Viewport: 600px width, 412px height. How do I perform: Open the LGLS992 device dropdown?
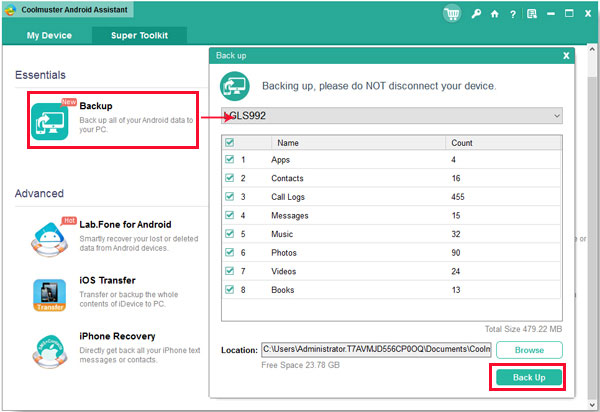click(392, 116)
